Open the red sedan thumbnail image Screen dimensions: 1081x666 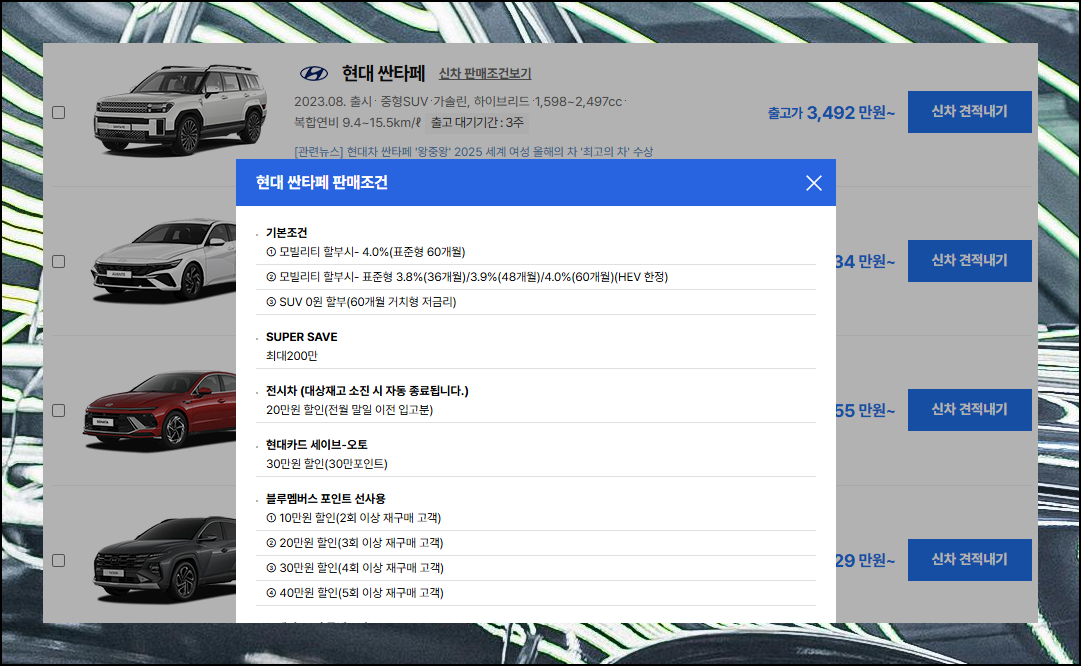[x=160, y=410]
